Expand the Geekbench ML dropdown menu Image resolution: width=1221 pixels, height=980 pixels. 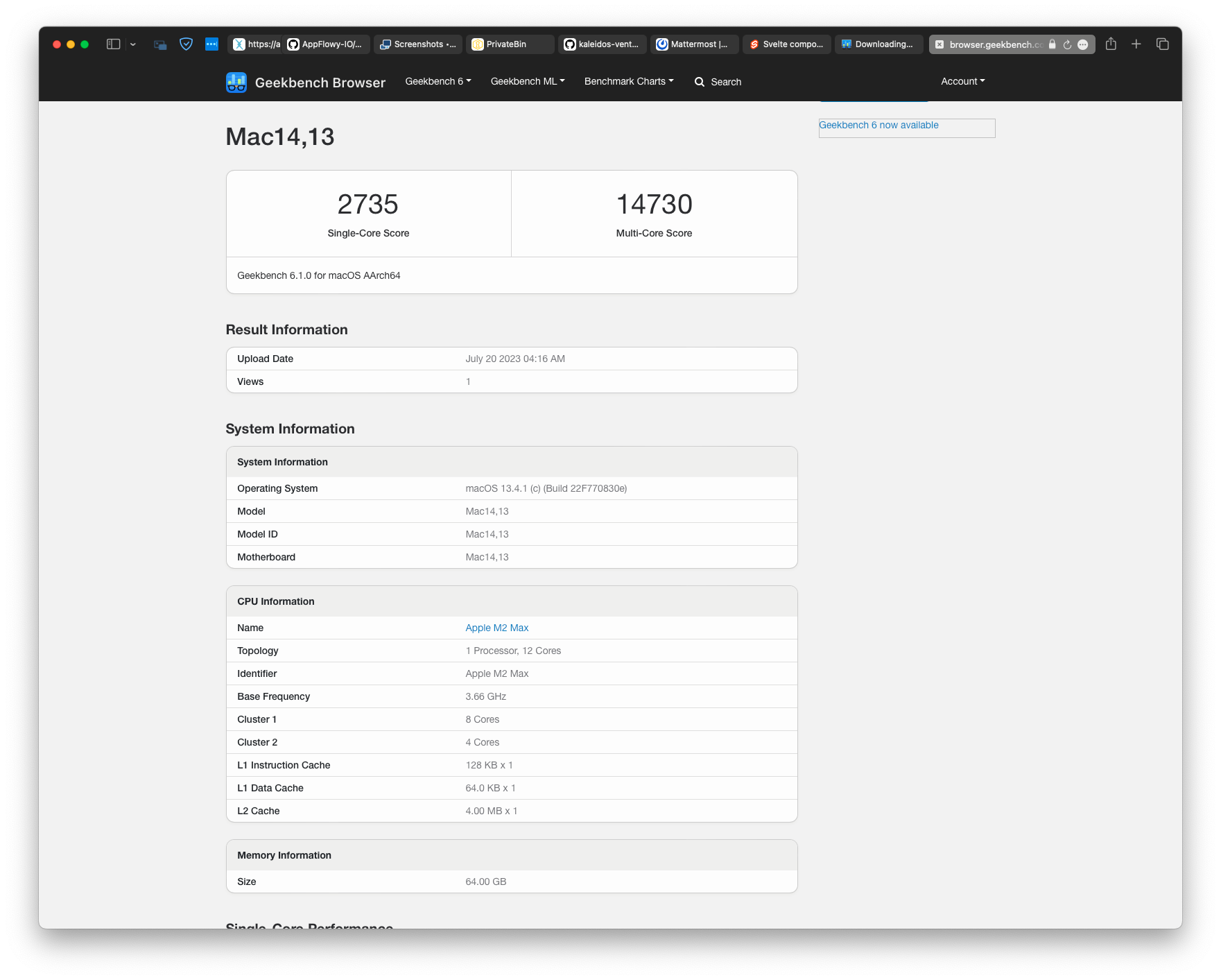point(528,81)
